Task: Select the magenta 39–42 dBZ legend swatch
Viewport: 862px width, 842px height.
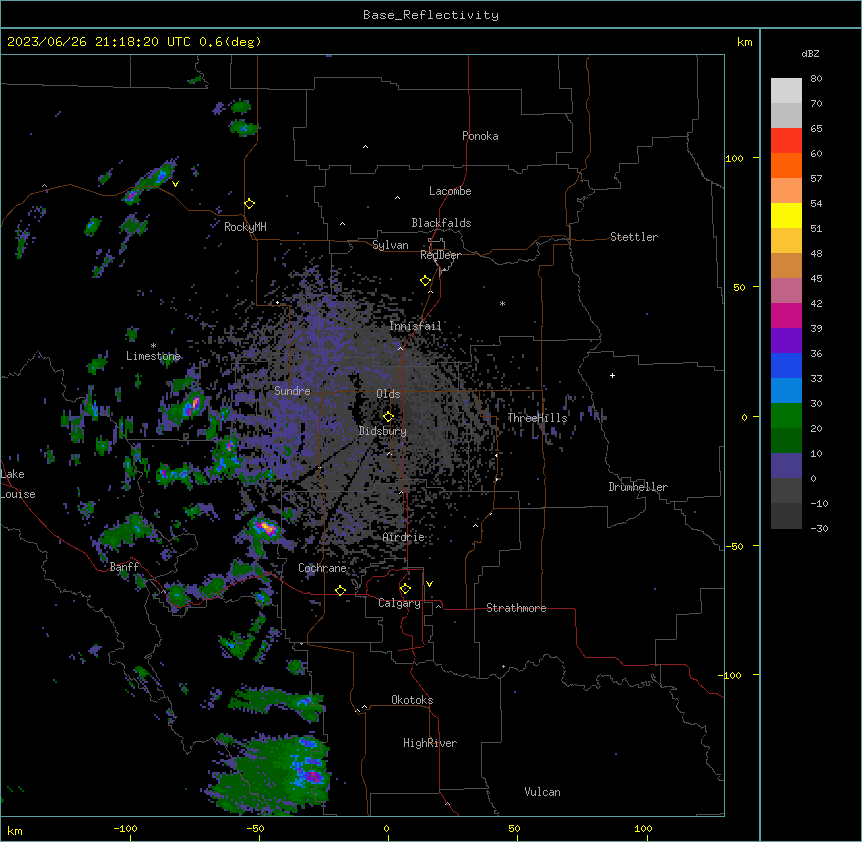Action: [x=786, y=315]
